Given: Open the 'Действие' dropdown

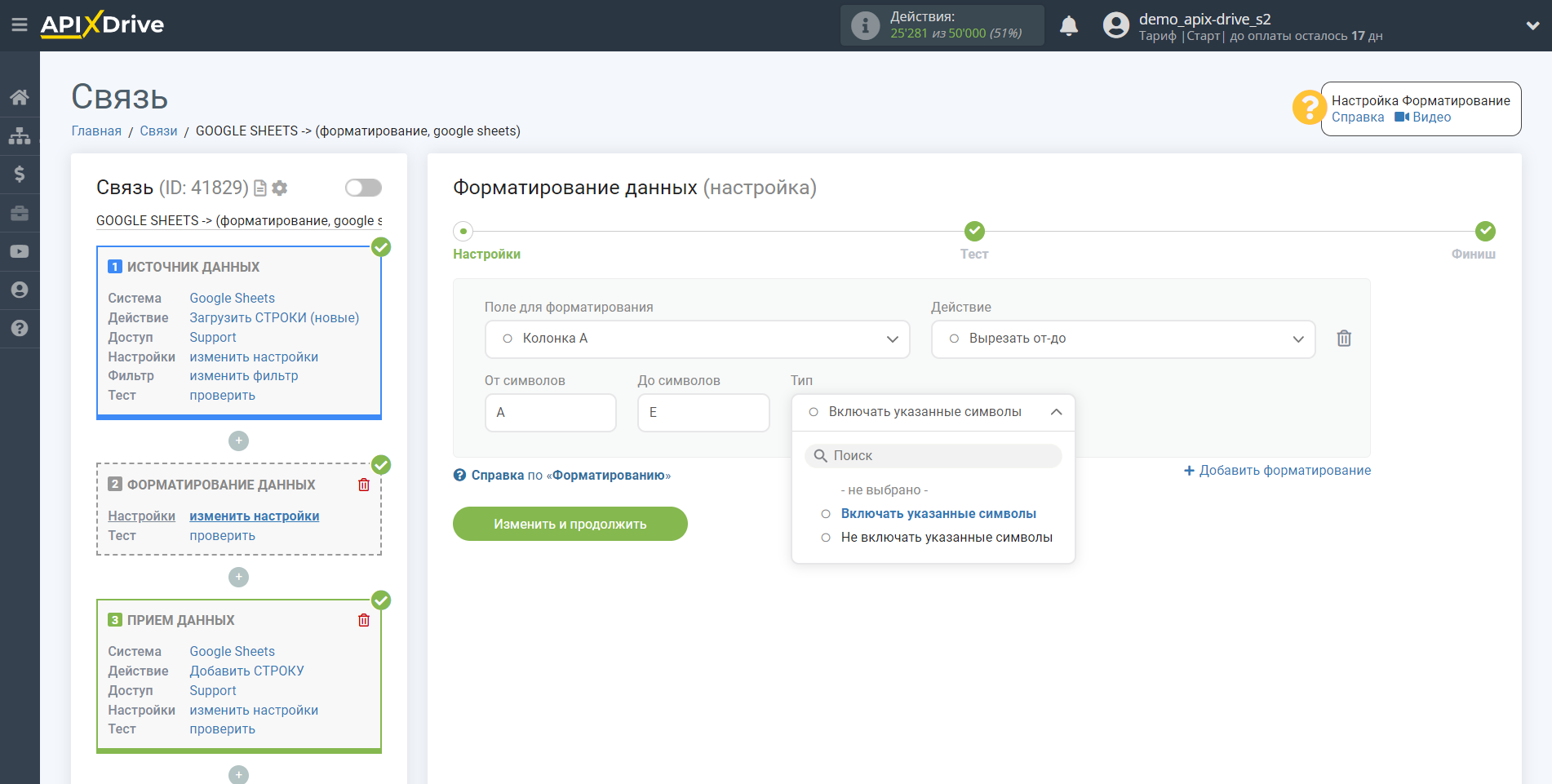Looking at the screenshot, I should pyautogui.click(x=1123, y=339).
